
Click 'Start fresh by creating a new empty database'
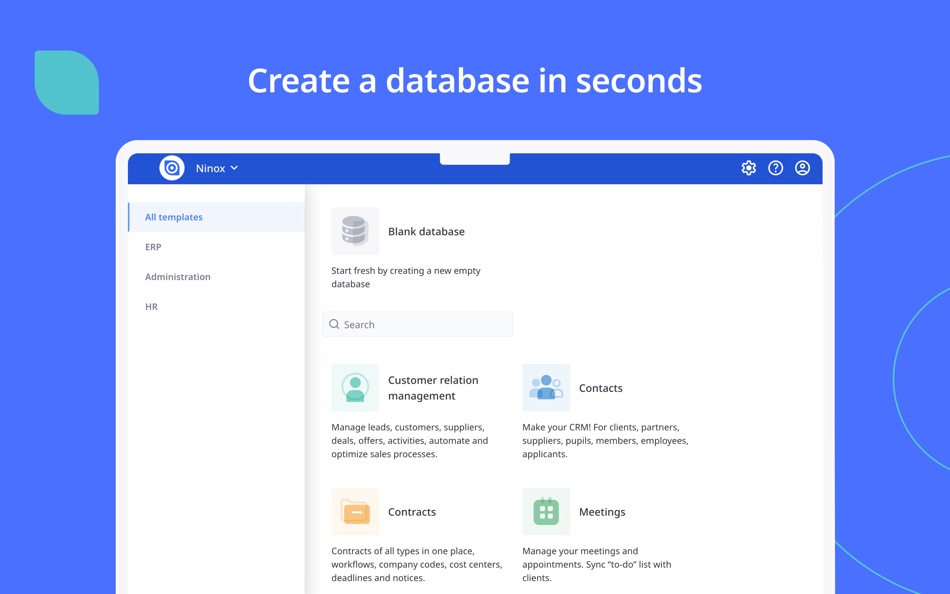tap(405, 277)
